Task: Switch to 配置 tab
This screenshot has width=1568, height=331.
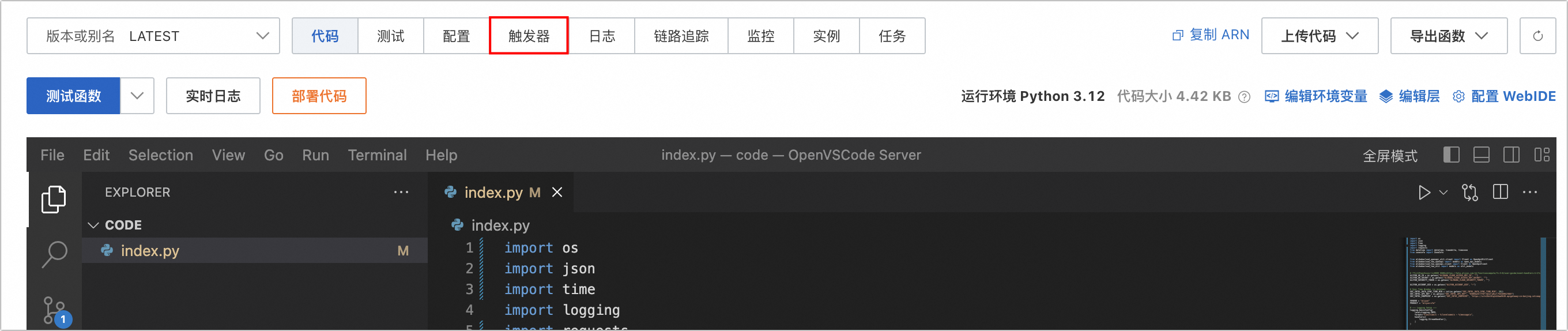Action: point(457,36)
